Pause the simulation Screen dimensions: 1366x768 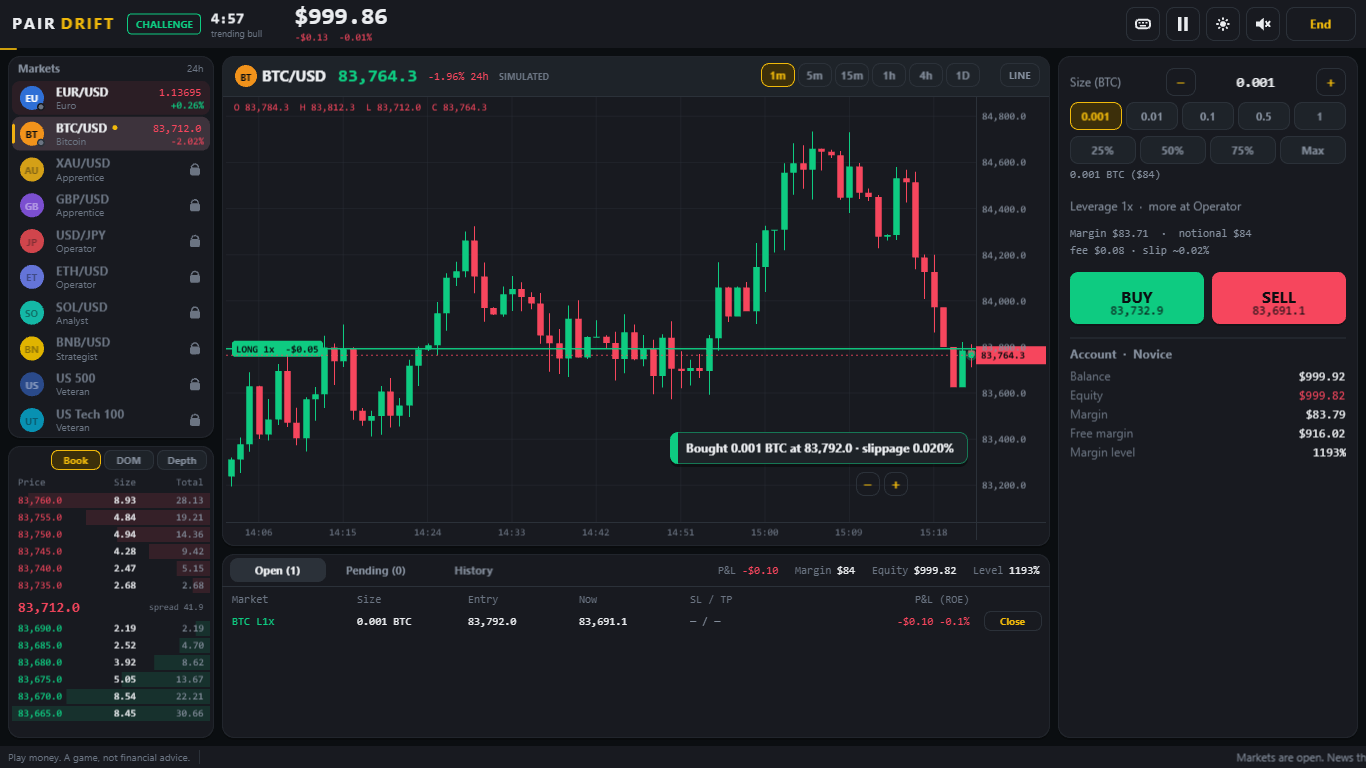(x=1183, y=24)
